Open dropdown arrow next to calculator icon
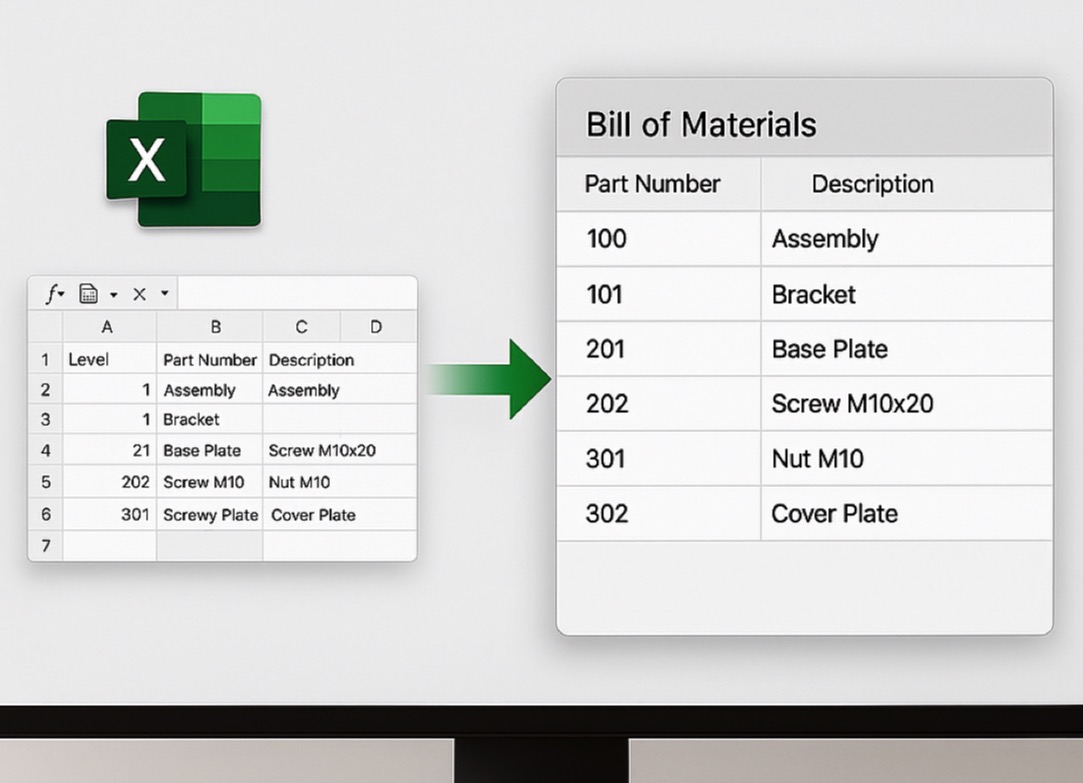Image resolution: width=1083 pixels, height=783 pixels. (x=113, y=295)
